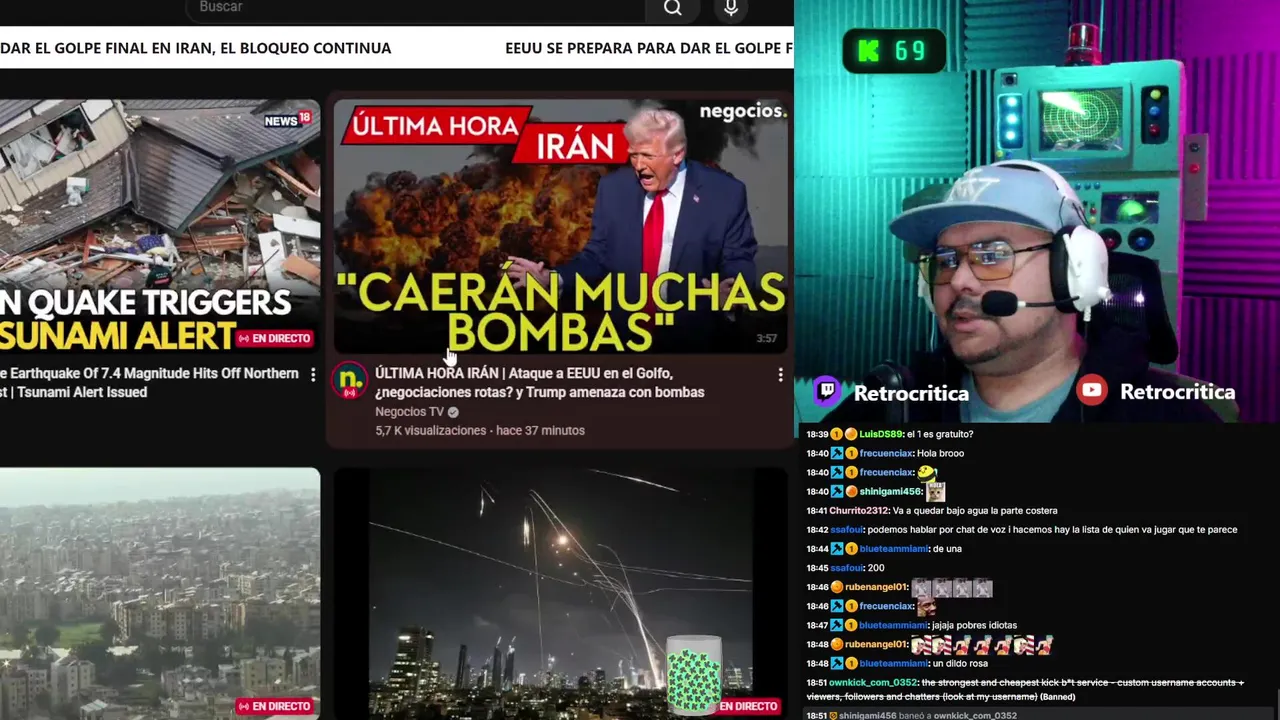The height and width of the screenshot is (720, 1280).
Task: Click blueteammiami message 'de una'
Action: click(947, 549)
